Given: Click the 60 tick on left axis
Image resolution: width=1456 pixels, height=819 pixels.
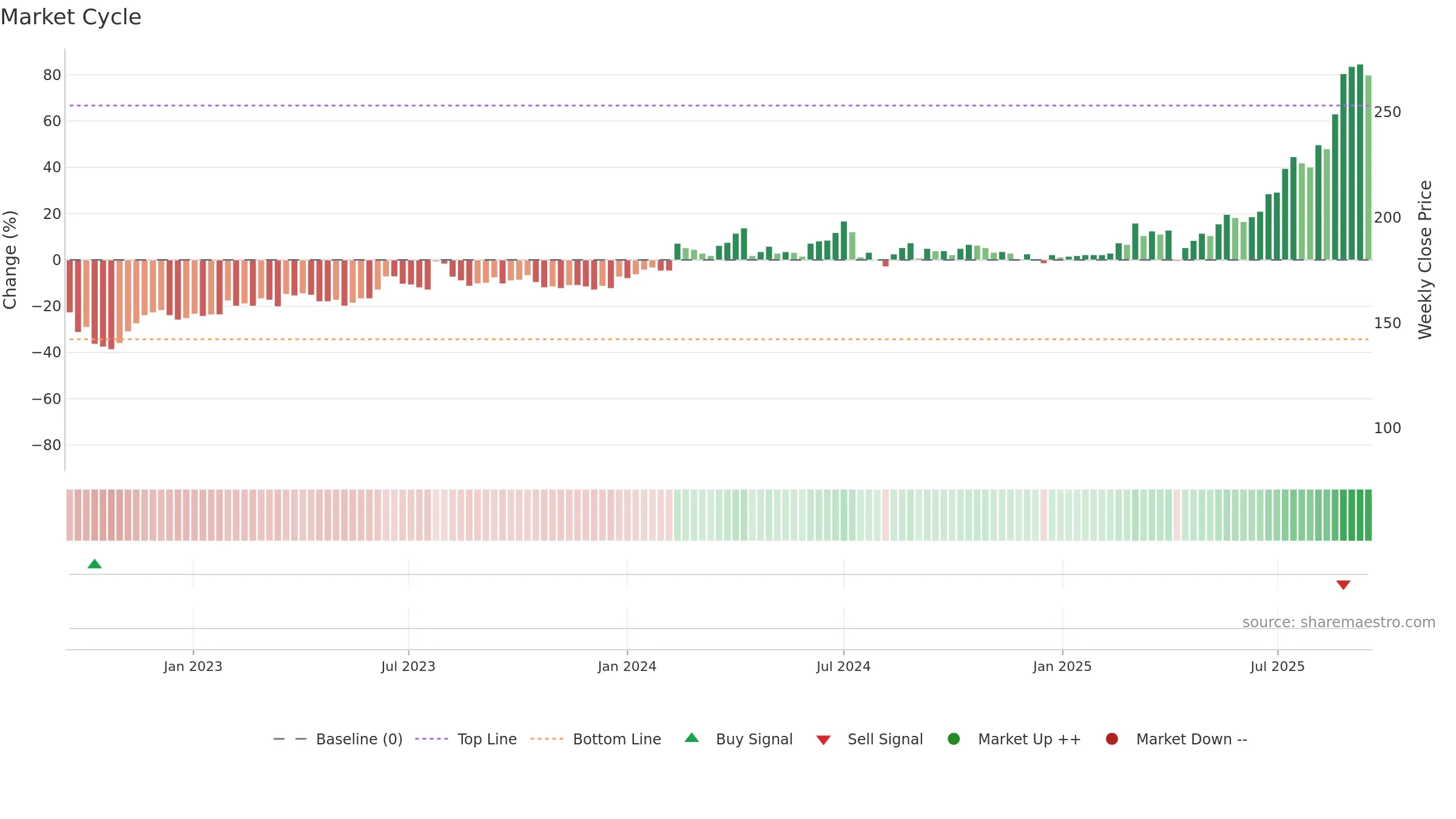Looking at the screenshot, I should (x=52, y=121).
